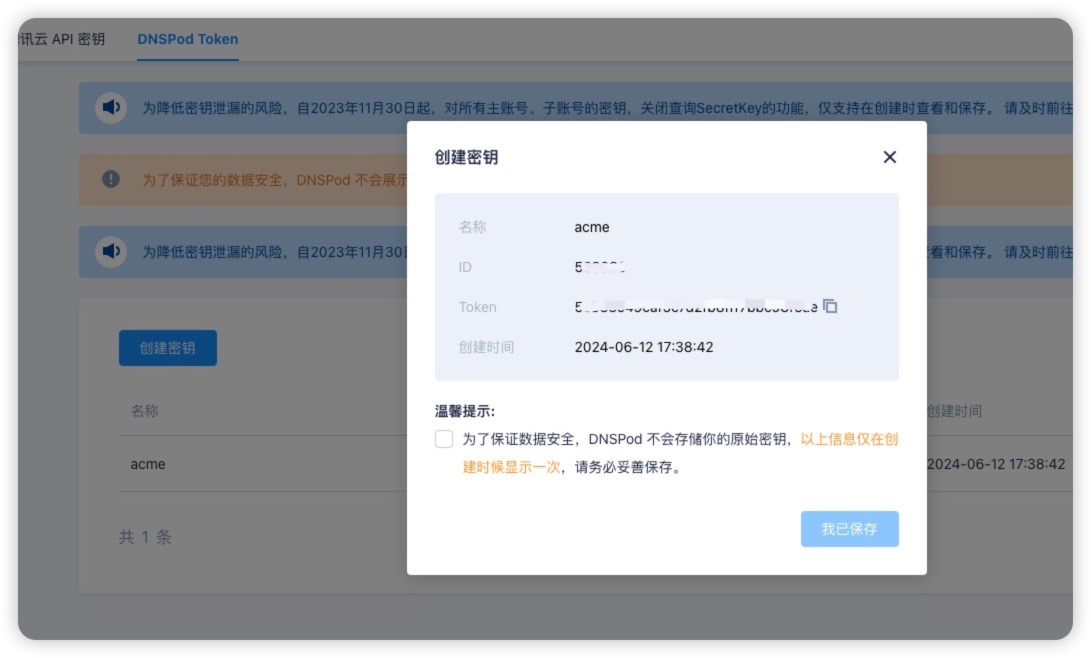The image size is (1091, 658).
Task: Close the 创建密钥 dialog with X
Action: click(889, 157)
